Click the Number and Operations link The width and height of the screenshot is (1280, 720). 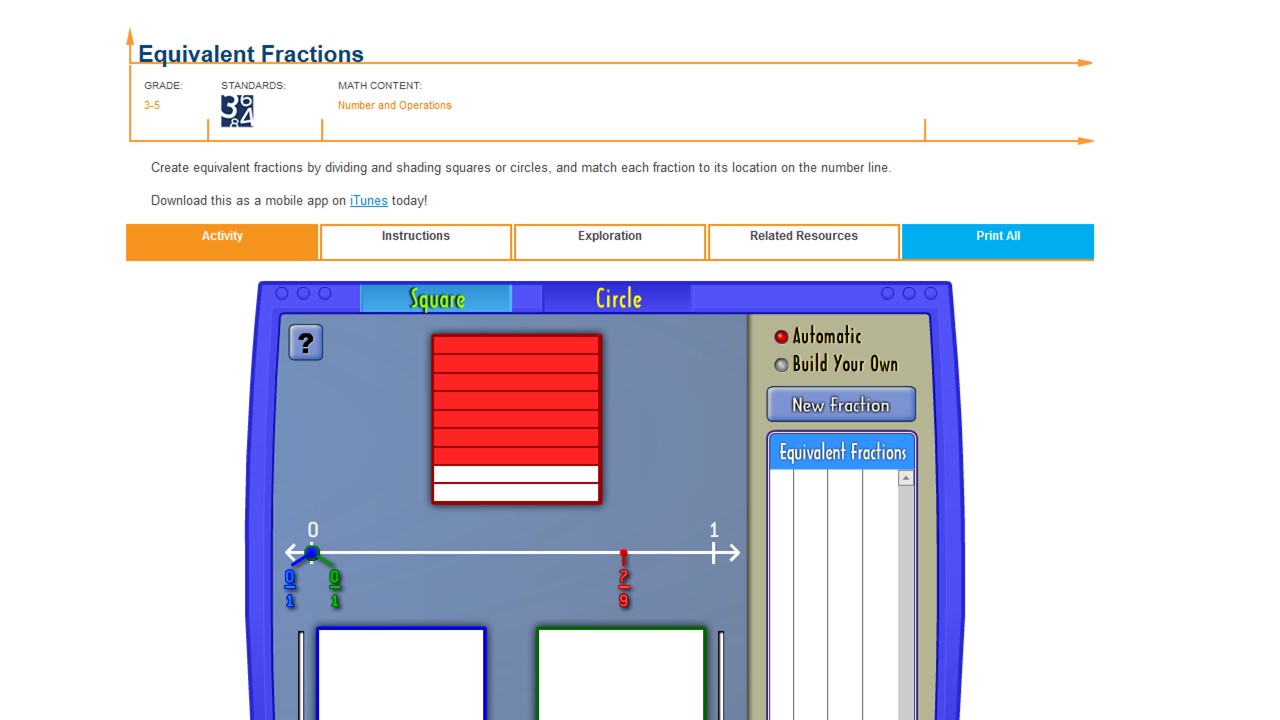click(394, 105)
